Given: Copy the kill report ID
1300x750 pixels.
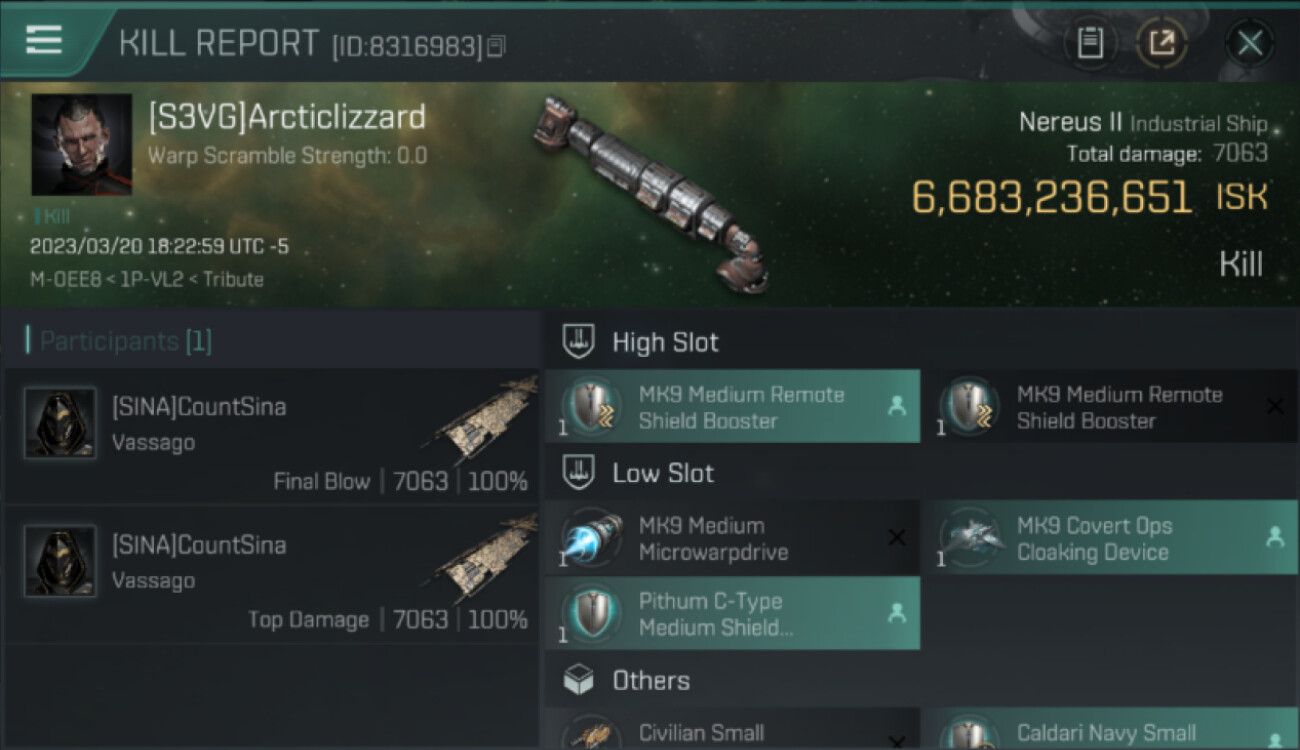Looking at the screenshot, I should (497, 46).
